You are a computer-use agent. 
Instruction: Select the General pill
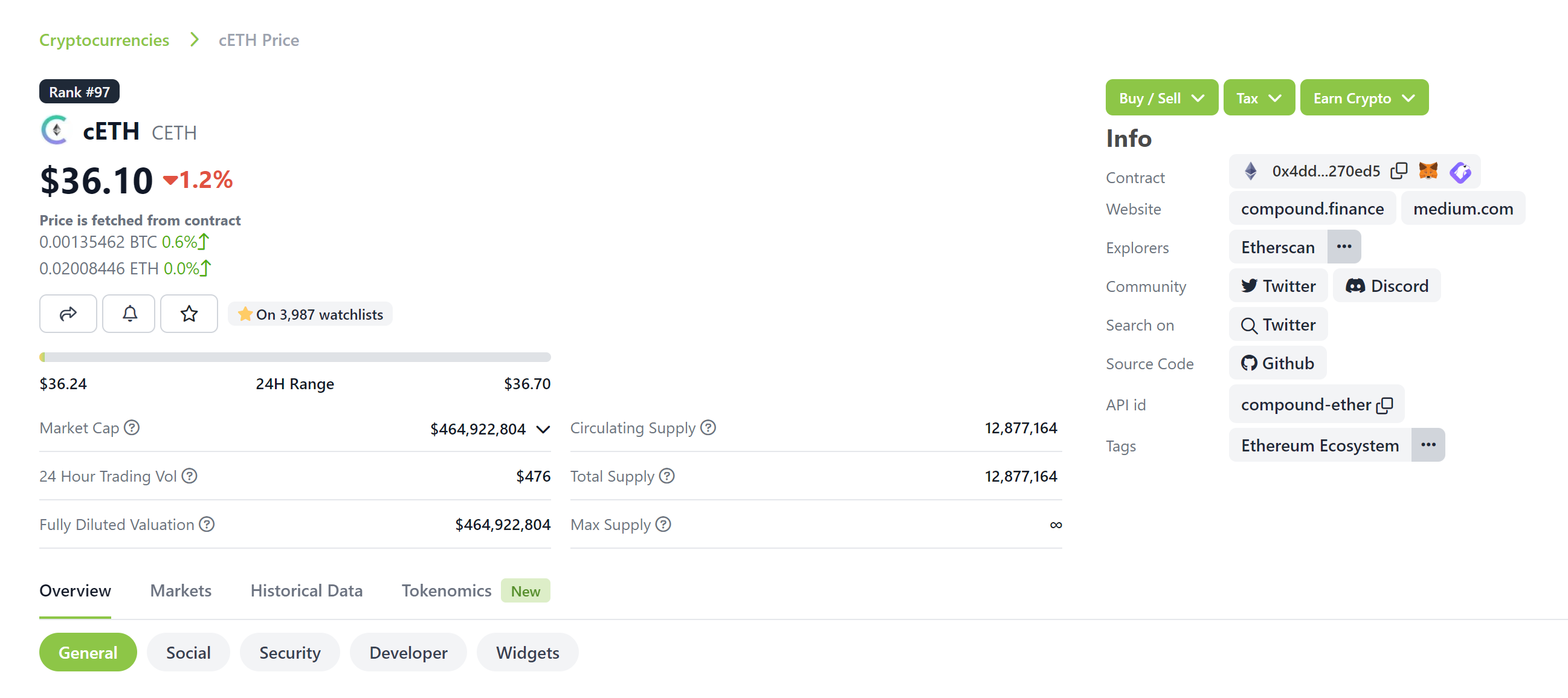88,652
